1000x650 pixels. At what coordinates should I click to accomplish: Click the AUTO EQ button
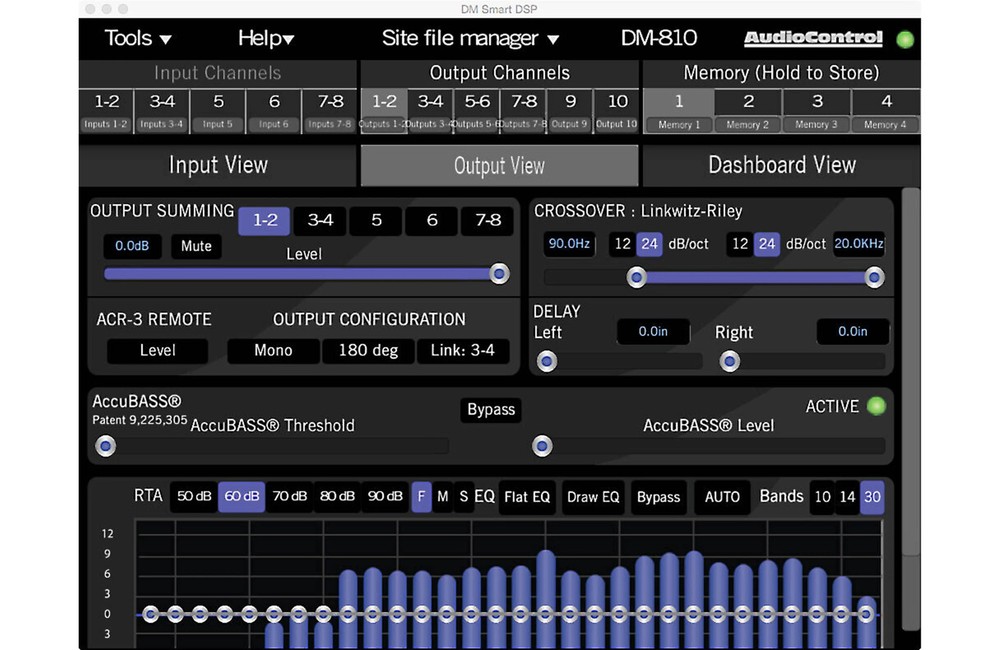(722, 497)
